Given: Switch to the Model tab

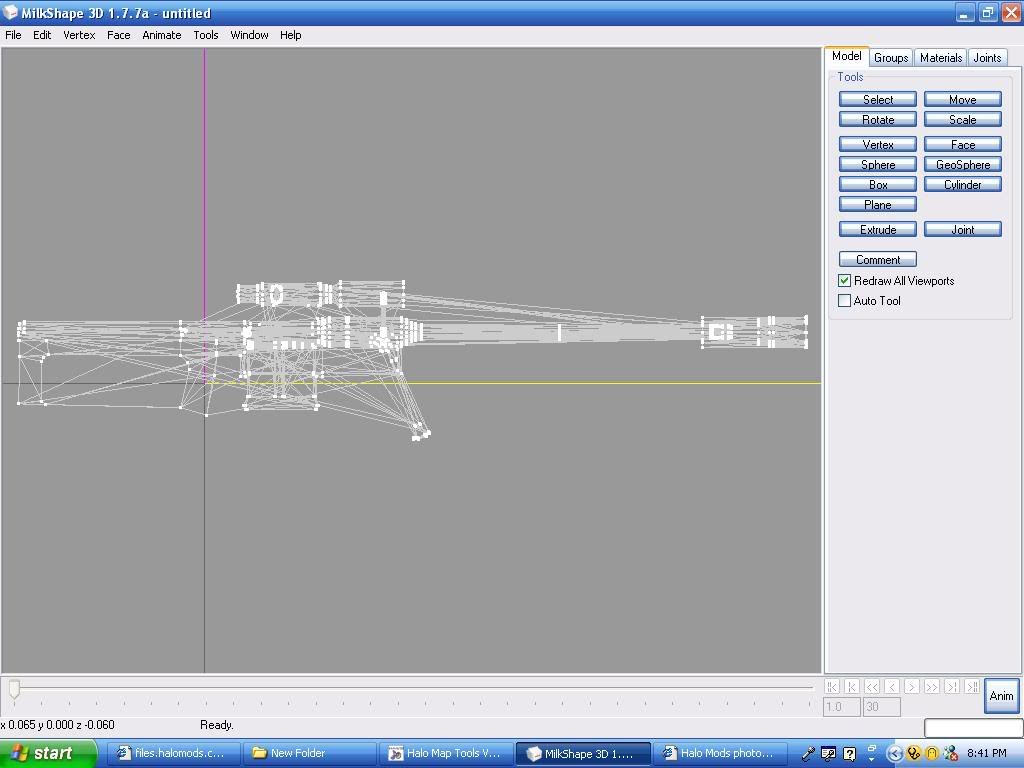Looking at the screenshot, I should point(846,56).
